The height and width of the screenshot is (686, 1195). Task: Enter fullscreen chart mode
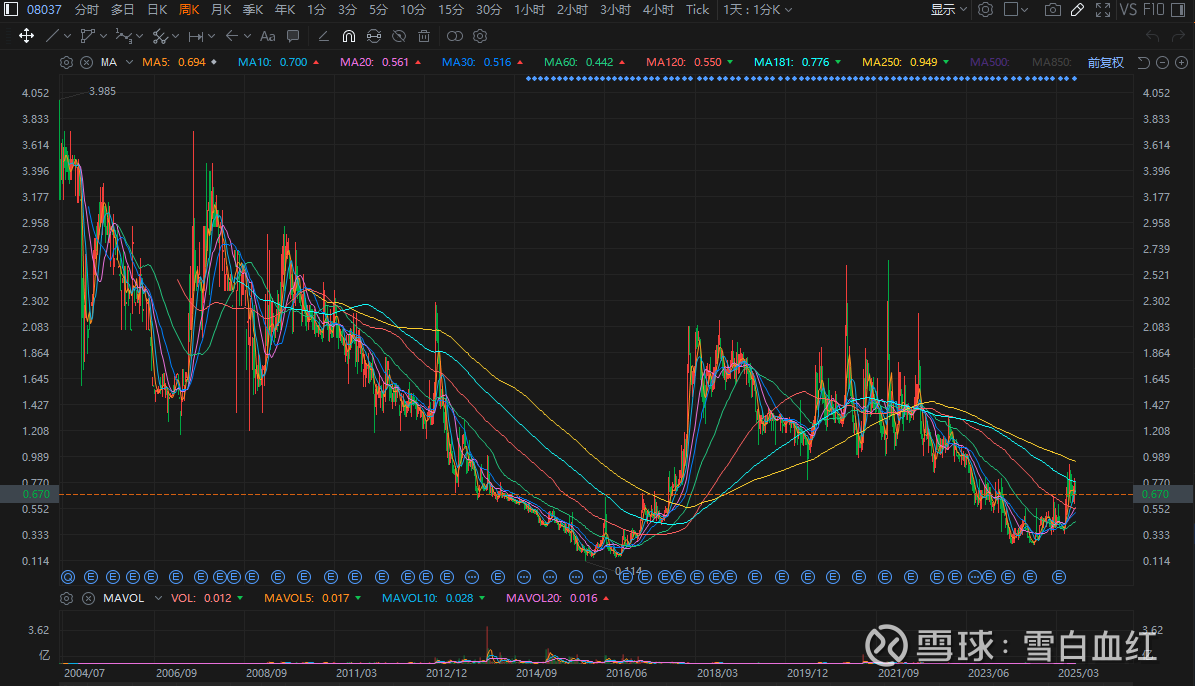point(1103,10)
